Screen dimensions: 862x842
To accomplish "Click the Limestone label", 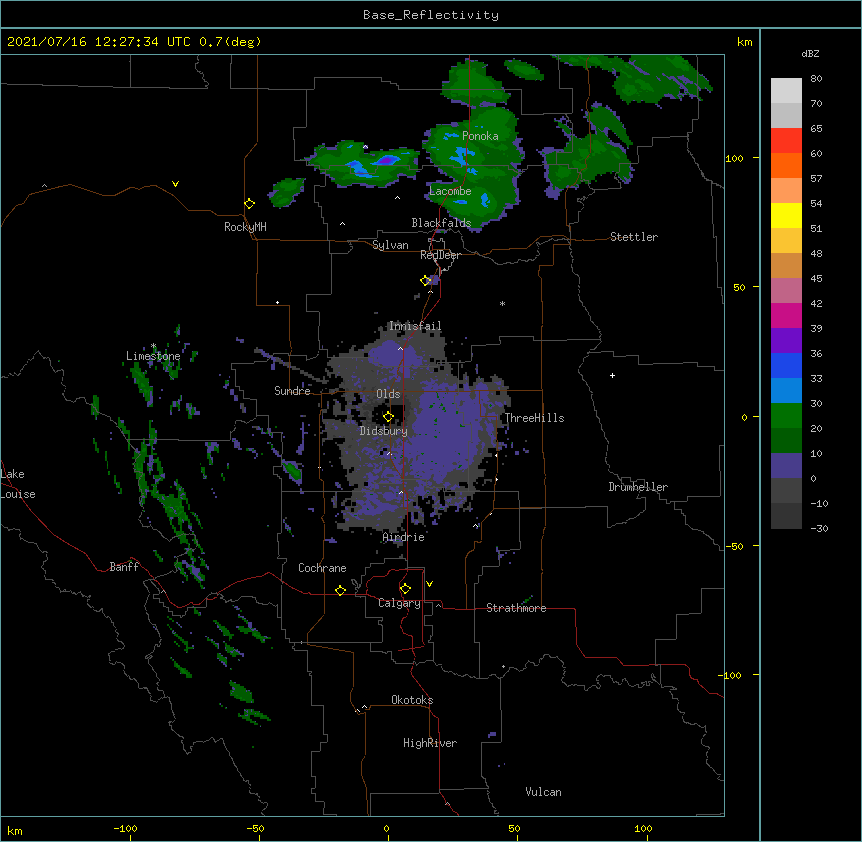I will (x=153, y=356).
